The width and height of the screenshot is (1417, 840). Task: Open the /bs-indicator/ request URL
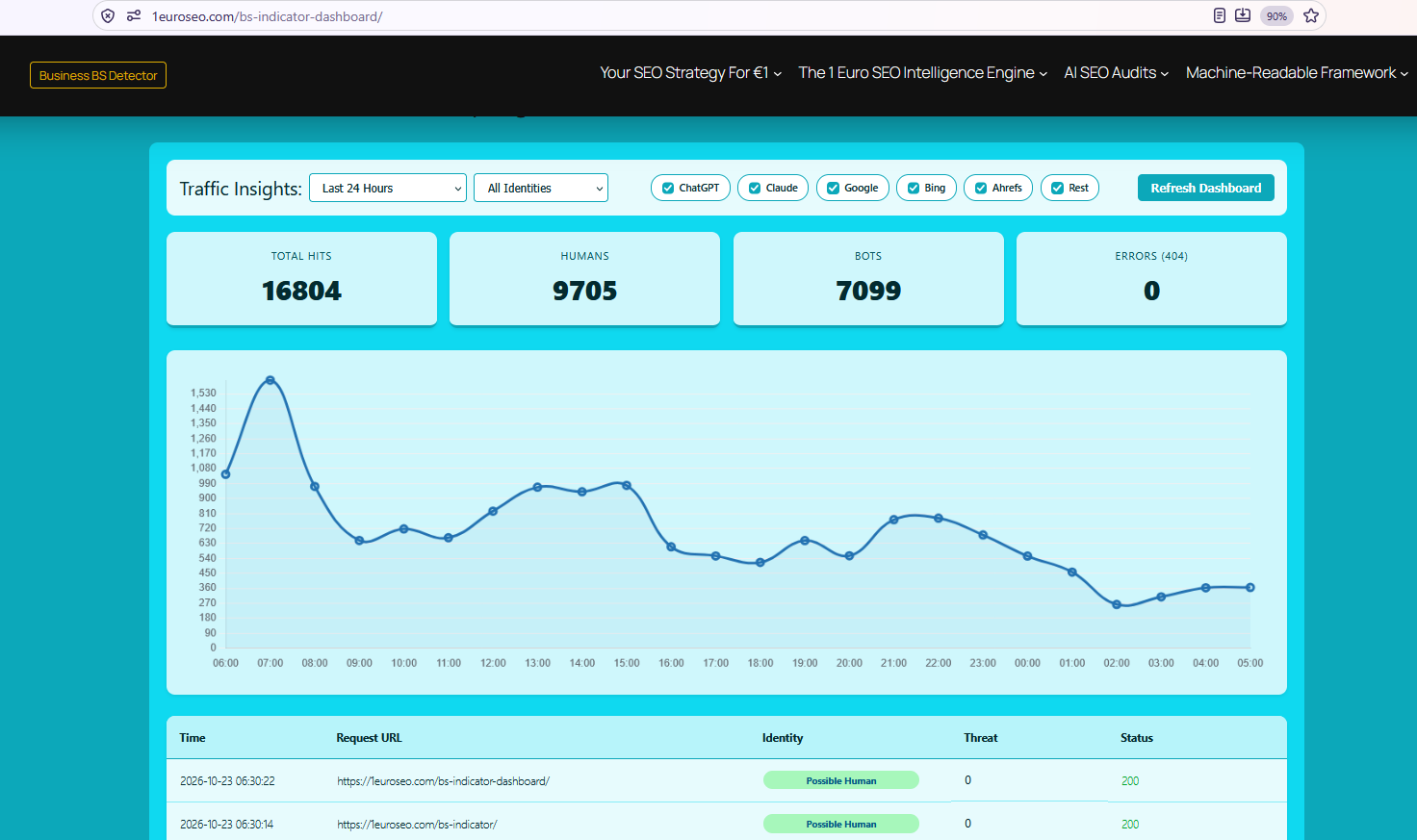pos(417,825)
